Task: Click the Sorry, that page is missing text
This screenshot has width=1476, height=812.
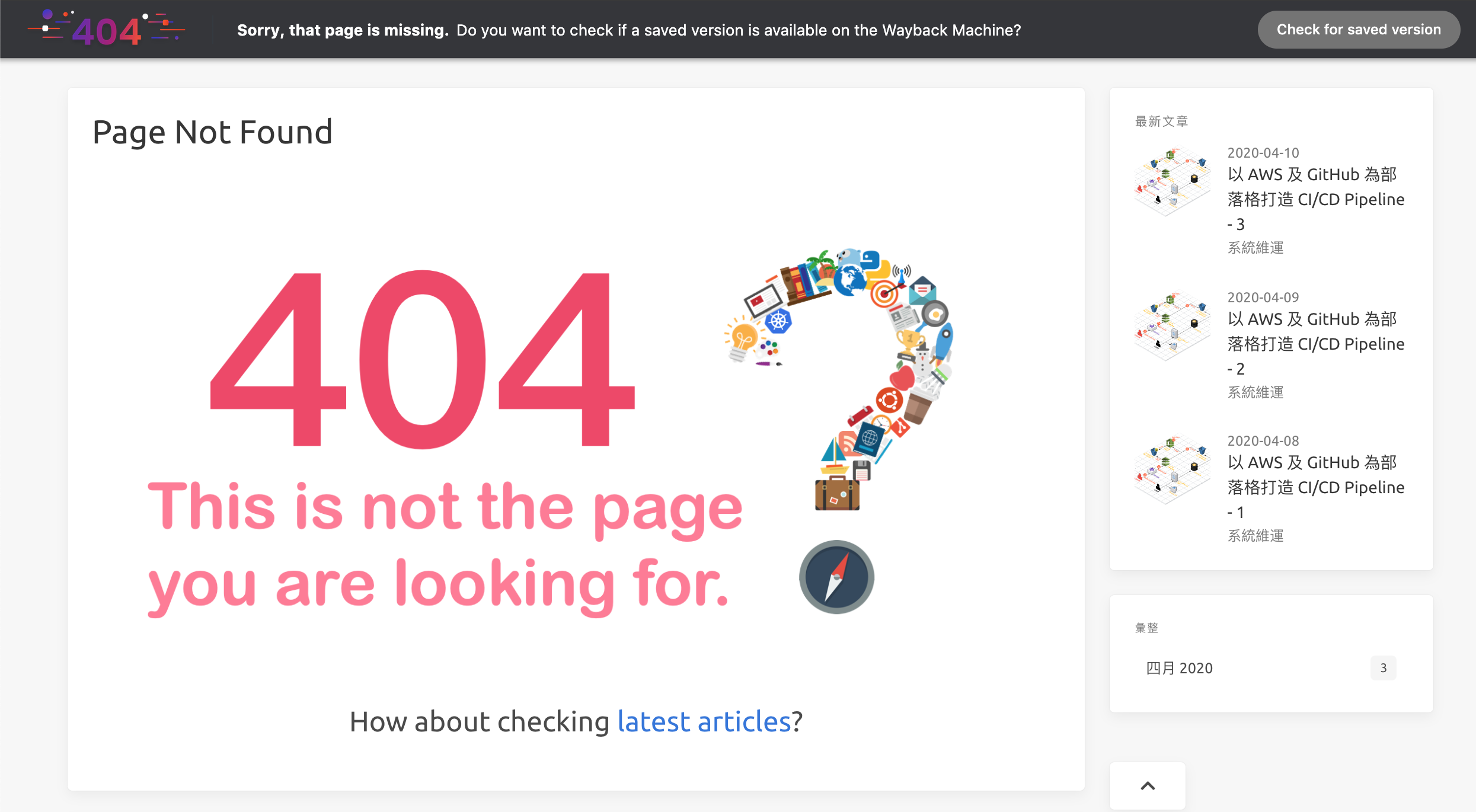Action: [x=343, y=30]
